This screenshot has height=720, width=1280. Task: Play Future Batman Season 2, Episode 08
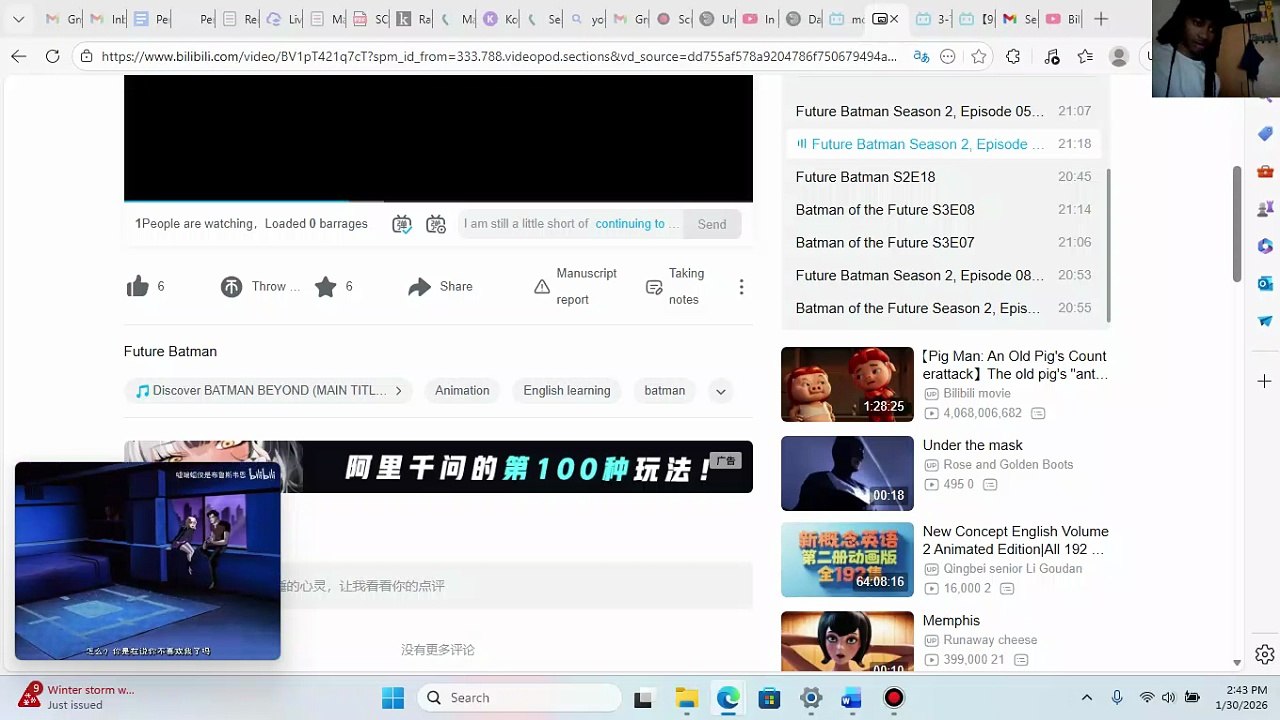(x=943, y=275)
